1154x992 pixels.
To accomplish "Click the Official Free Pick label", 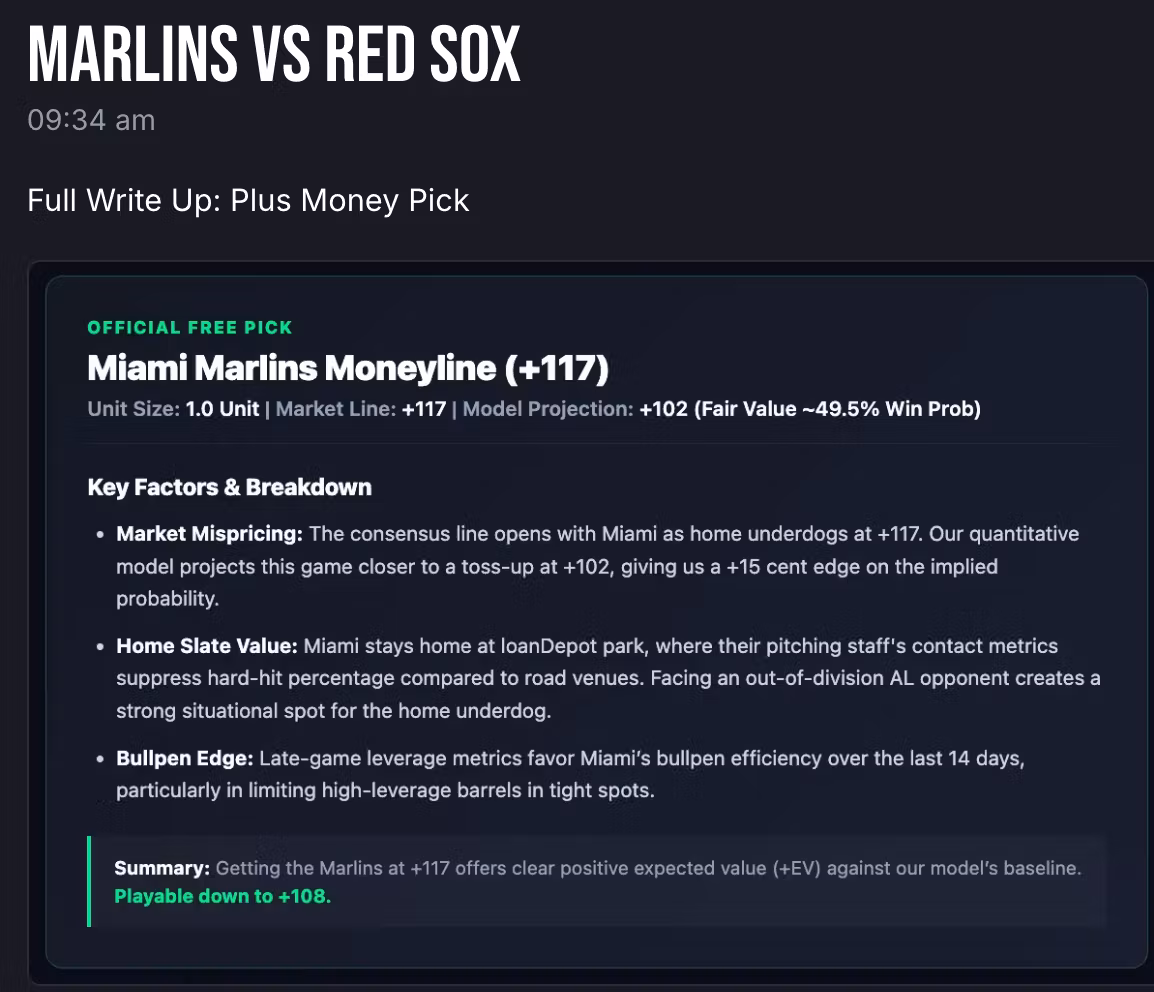I will pos(190,327).
